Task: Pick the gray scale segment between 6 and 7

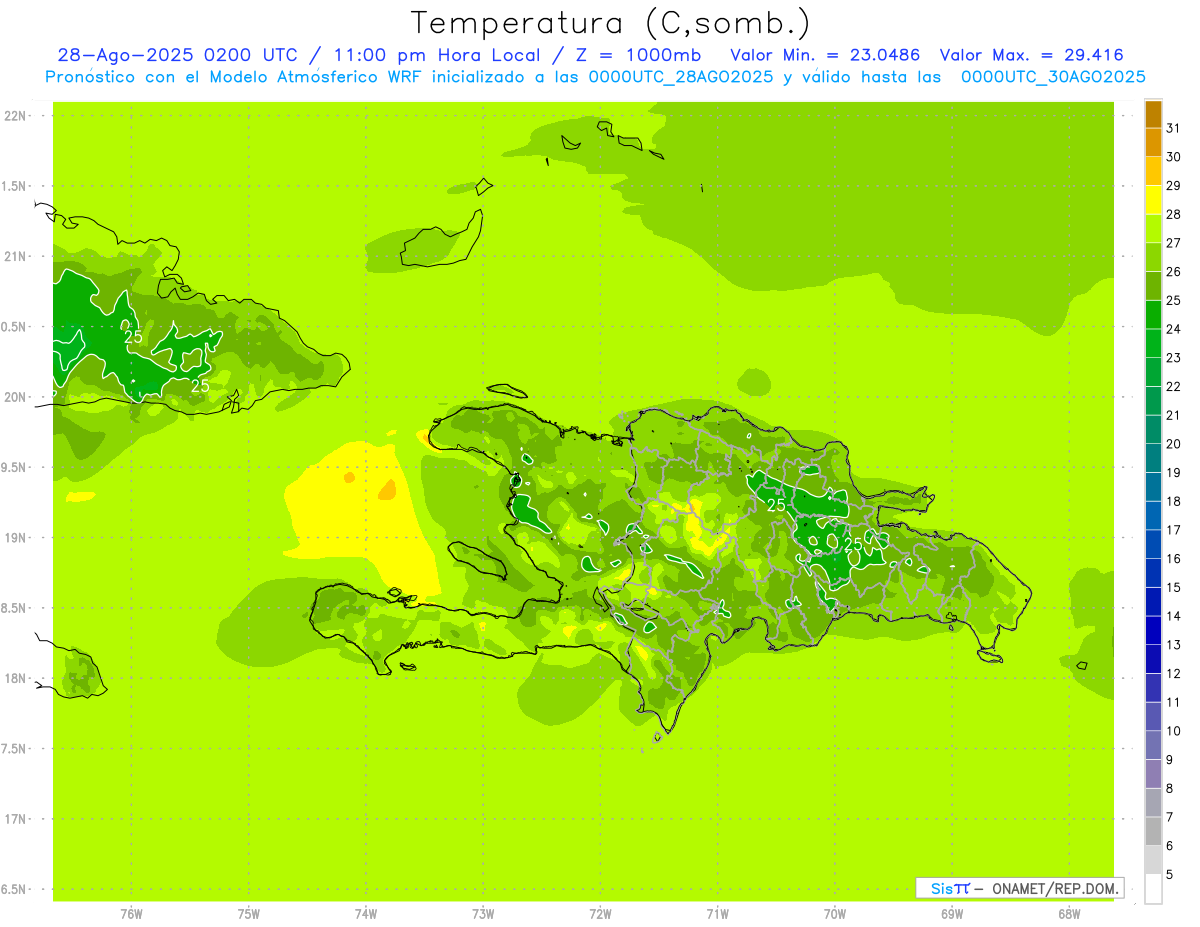Action: point(1153,831)
